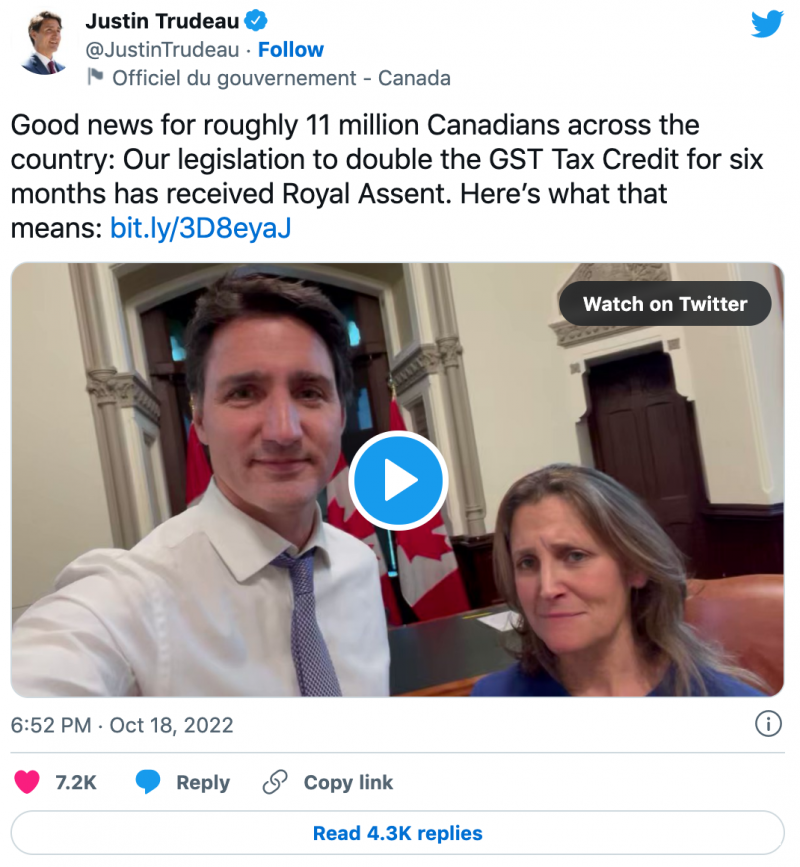Like the tweet with the heart icon
This screenshot has width=800, height=867.
point(27,782)
